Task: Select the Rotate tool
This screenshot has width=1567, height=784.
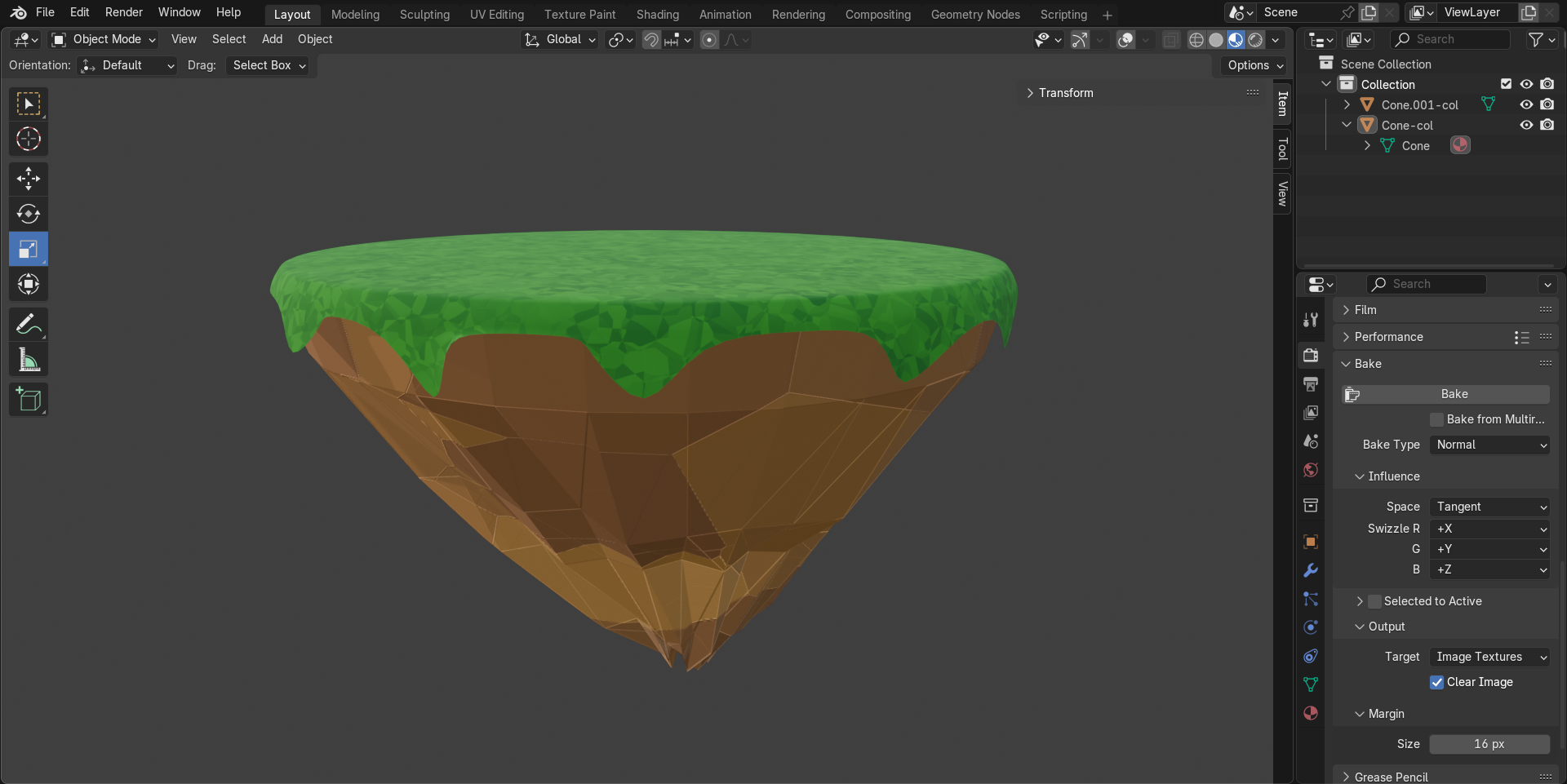Action: pos(29,214)
